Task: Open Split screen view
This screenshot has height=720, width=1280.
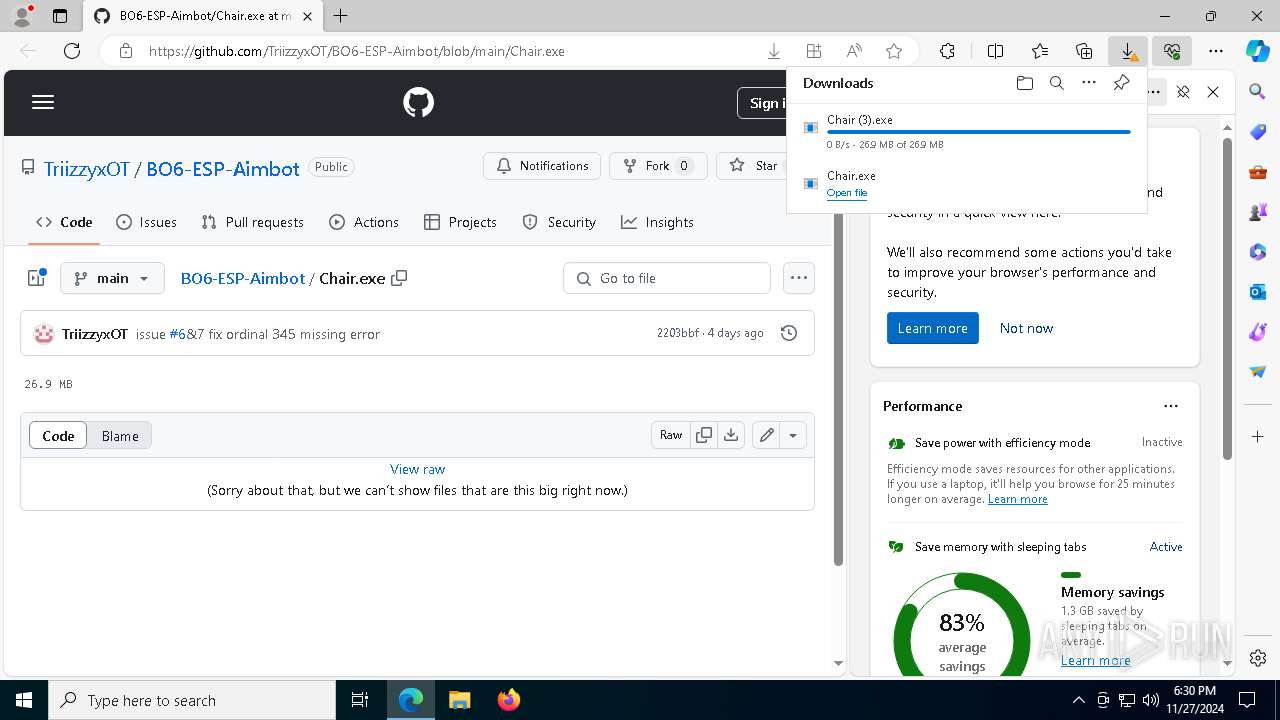Action: pos(995,51)
